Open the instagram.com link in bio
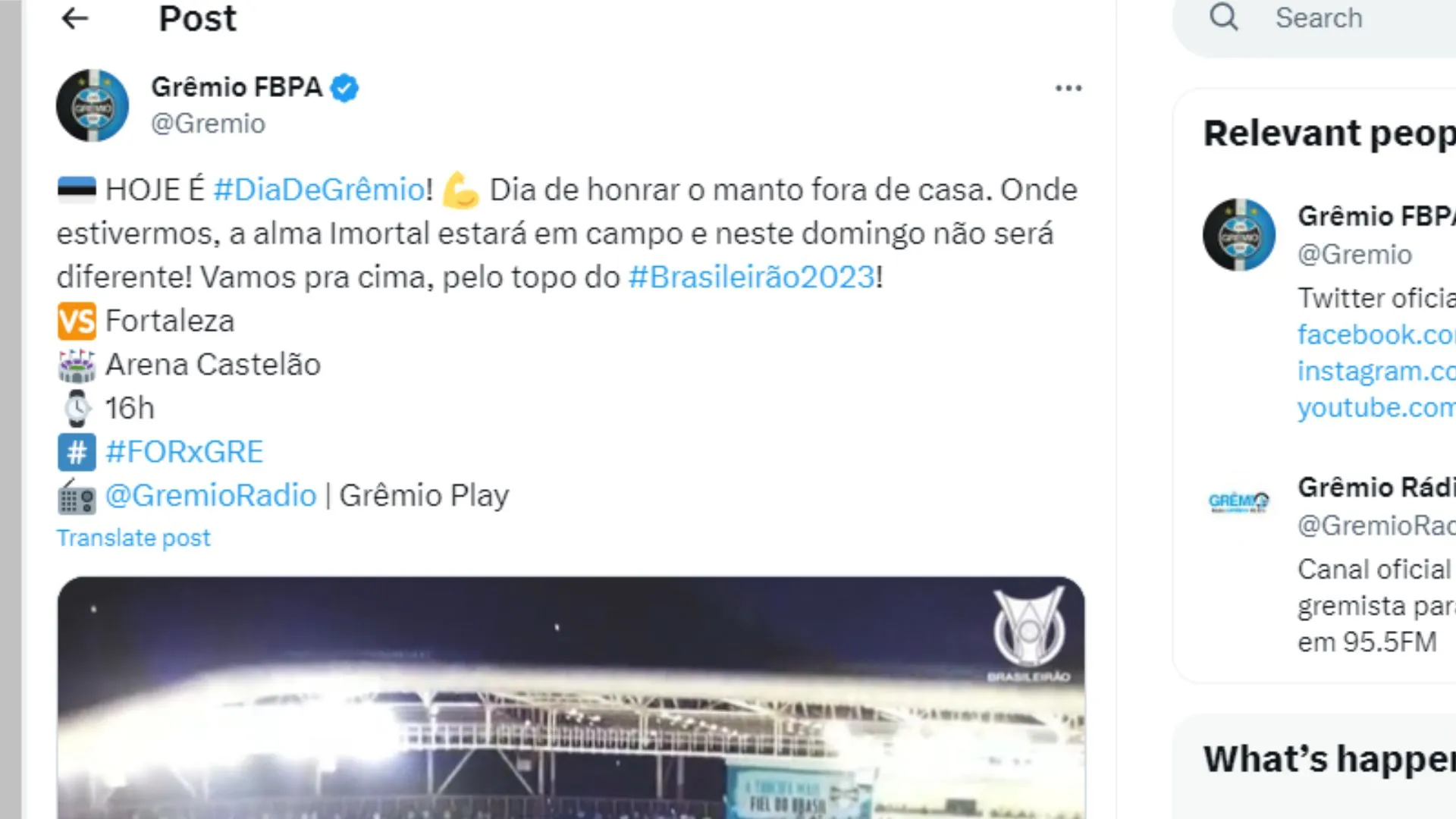 point(1376,372)
